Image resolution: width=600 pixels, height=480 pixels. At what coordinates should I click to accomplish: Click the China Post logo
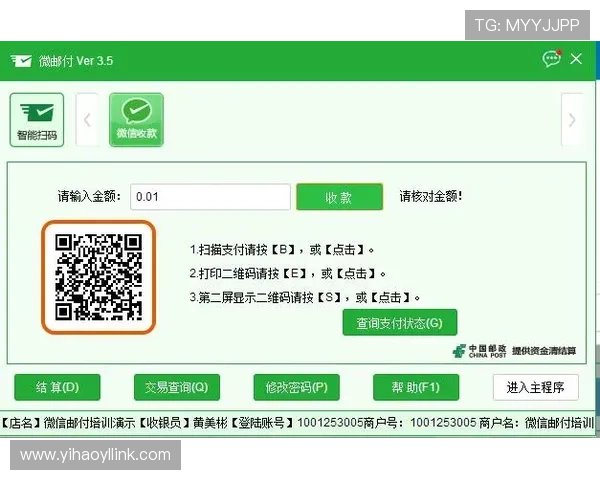pyautogui.click(x=479, y=351)
